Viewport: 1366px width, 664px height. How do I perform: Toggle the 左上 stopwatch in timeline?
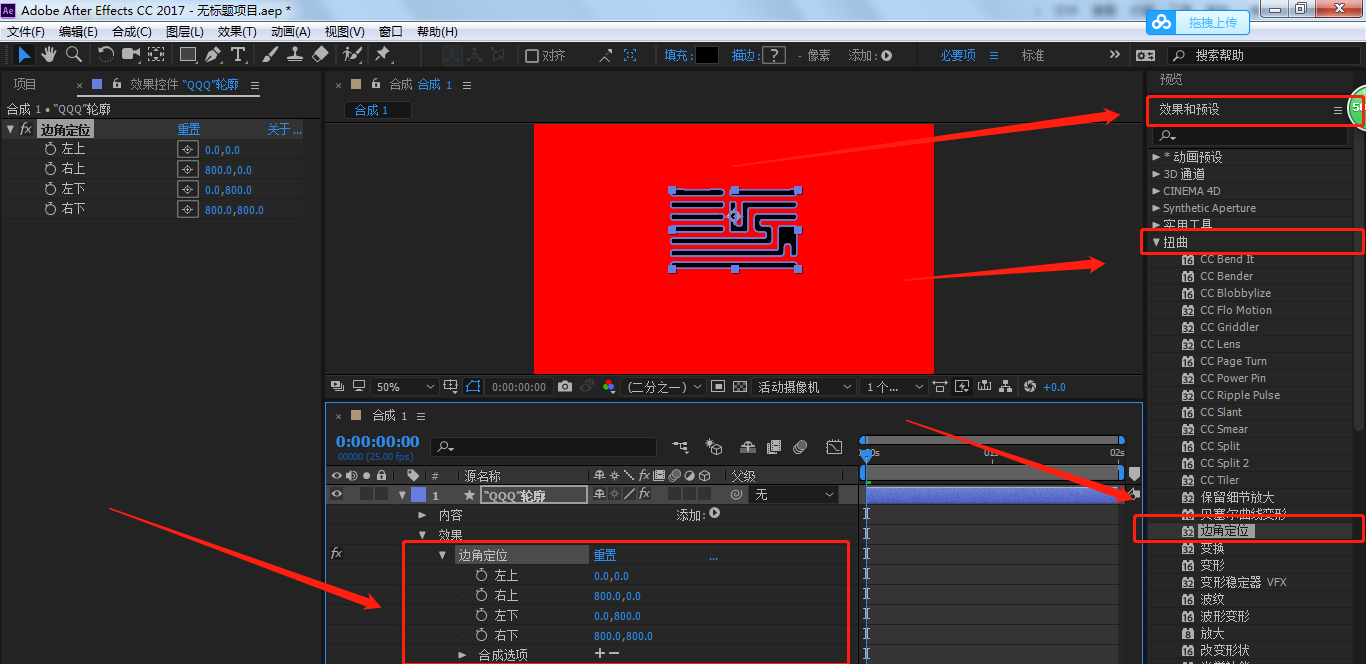click(x=481, y=575)
